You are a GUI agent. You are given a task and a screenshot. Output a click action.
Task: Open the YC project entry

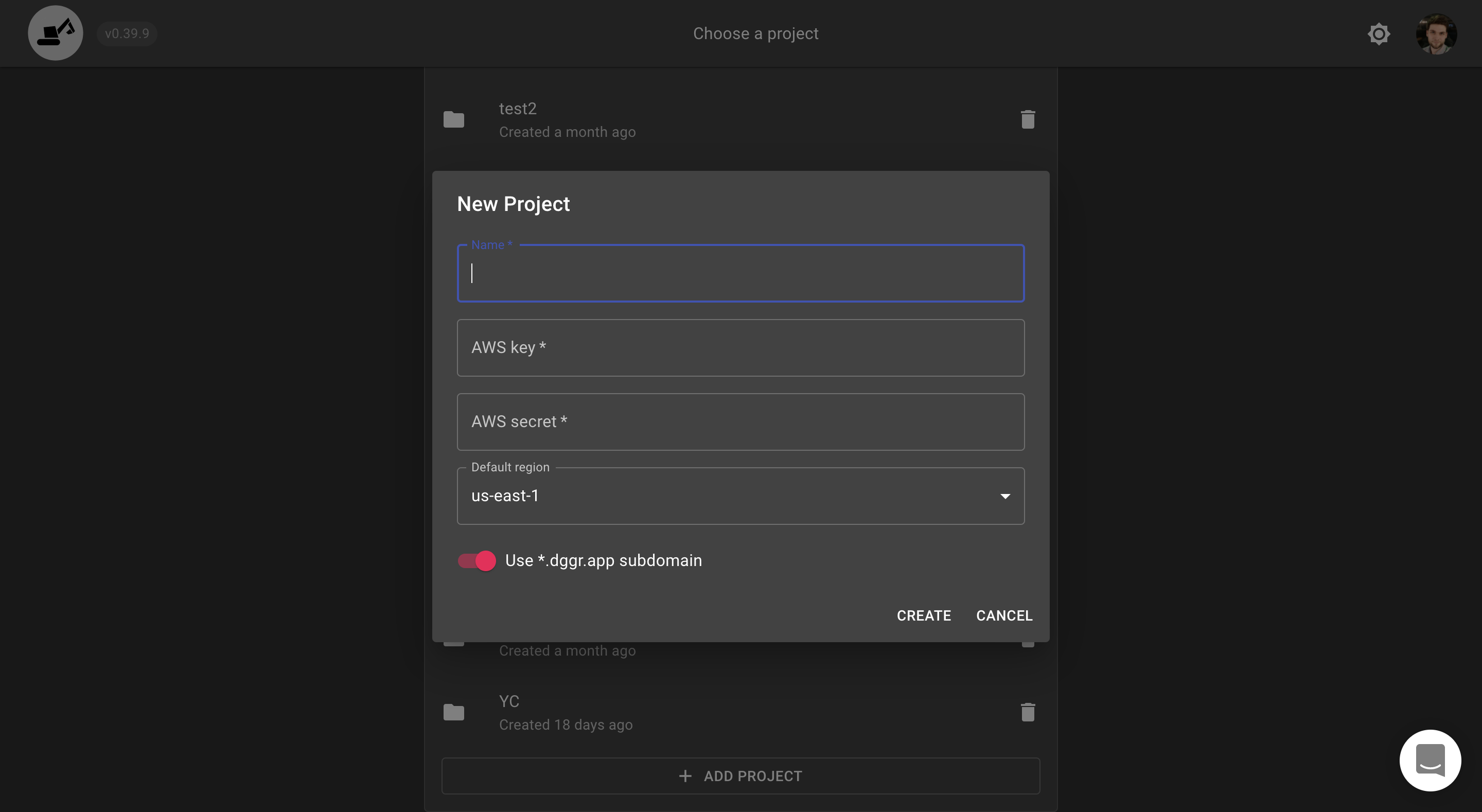[x=691, y=713]
